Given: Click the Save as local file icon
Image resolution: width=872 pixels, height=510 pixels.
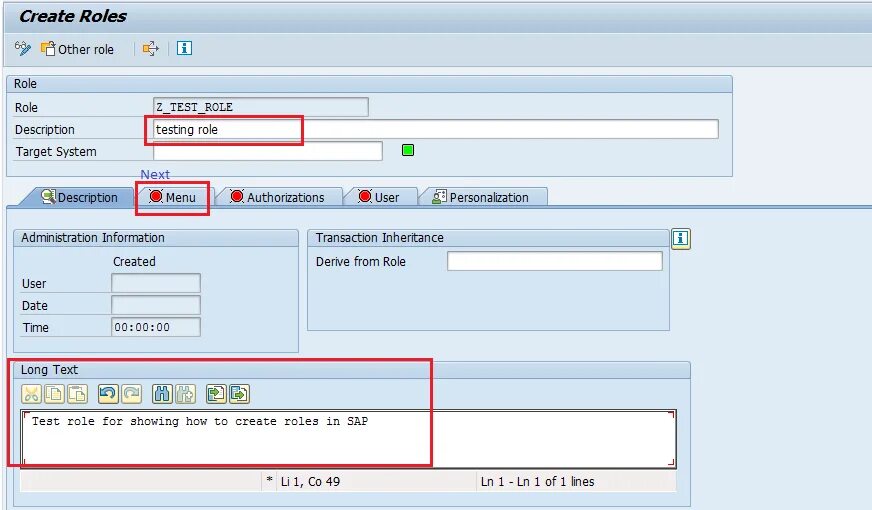Looking at the screenshot, I should (x=239, y=394).
